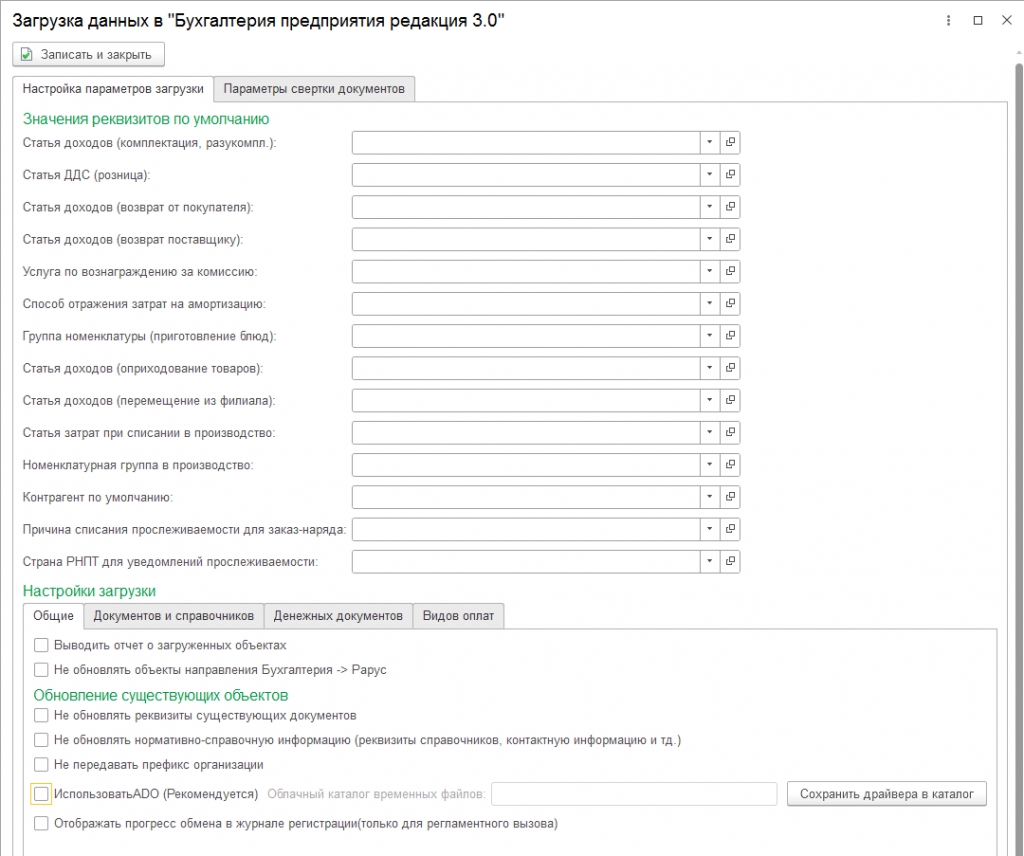Viewport: 1024px width, 856px height.
Task: Check Не обновлять реквизиты существующих документов
Action: (41, 716)
